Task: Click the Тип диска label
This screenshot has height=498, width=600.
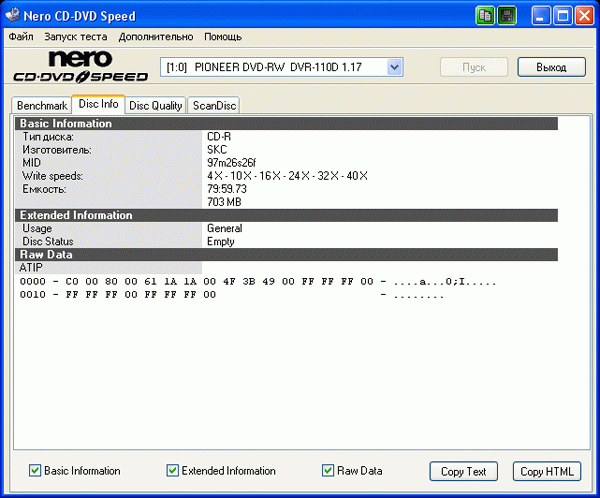Action: [x=48, y=137]
